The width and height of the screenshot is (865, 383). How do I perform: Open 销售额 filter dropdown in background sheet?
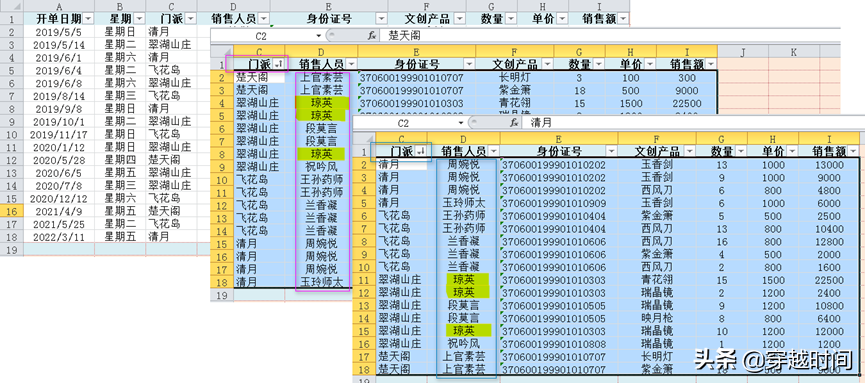(623, 19)
